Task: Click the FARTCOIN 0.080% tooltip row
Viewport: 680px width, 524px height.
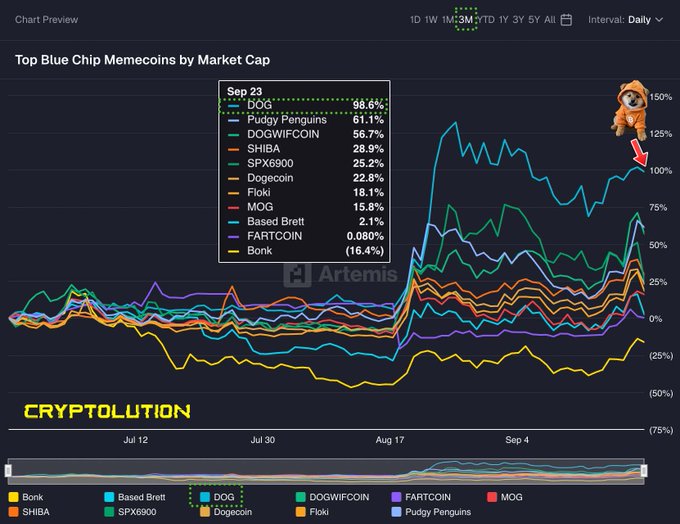Action: point(305,236)
